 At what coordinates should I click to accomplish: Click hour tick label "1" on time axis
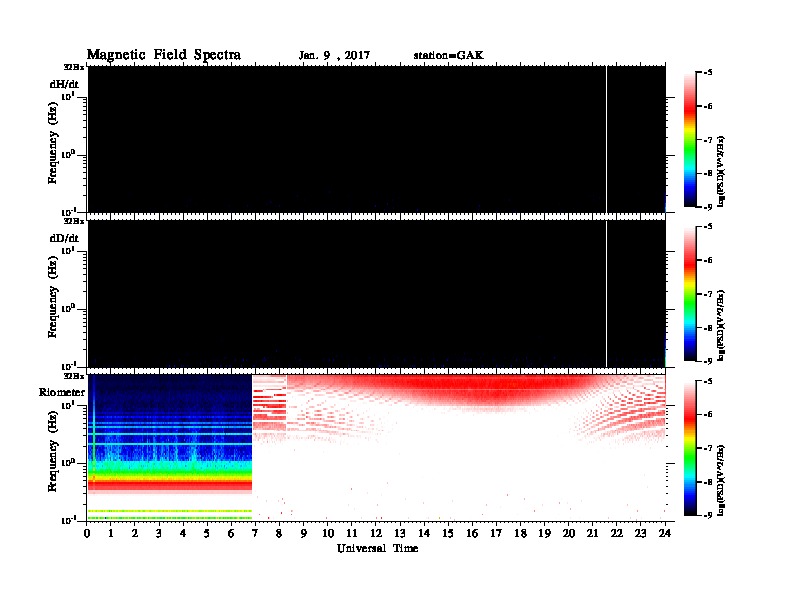click(111, 534)
